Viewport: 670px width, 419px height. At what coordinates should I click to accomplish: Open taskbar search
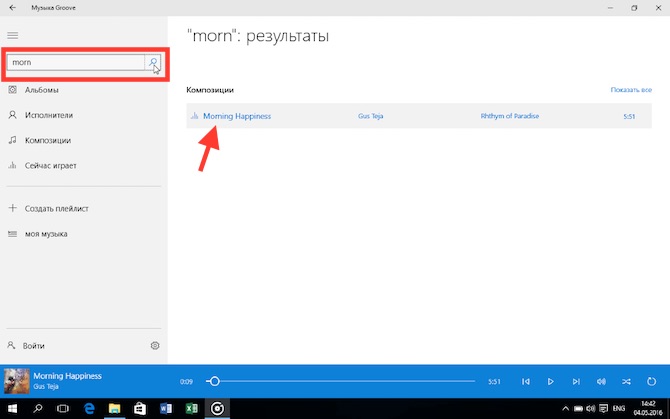tap(38, 409)
